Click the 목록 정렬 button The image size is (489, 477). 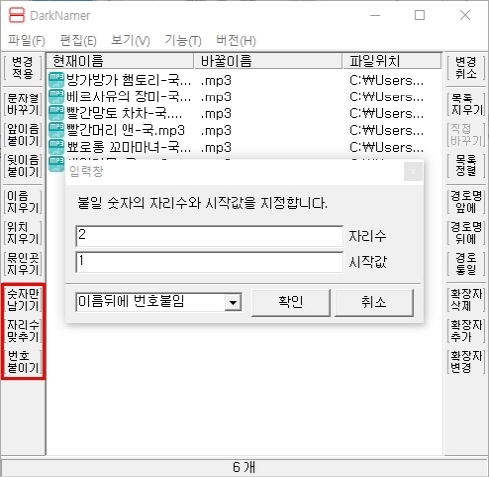(x=466, y=166)
